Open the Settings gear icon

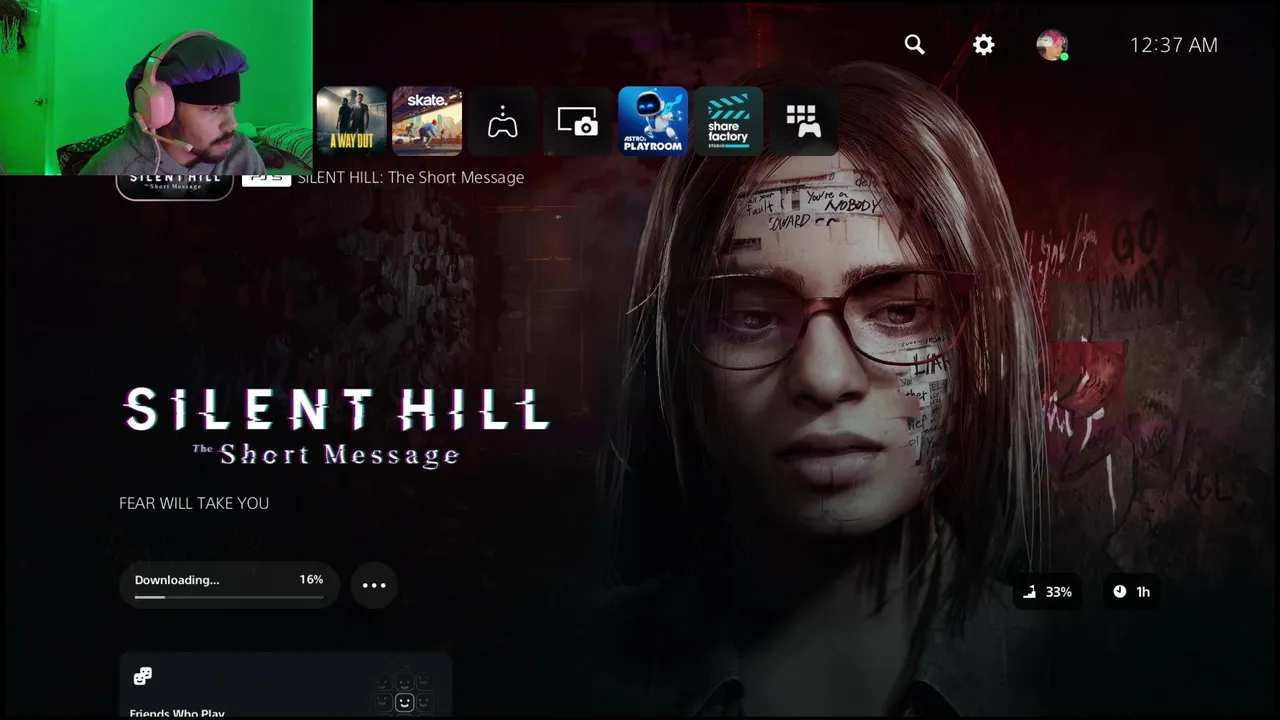[x=984, y=45]
